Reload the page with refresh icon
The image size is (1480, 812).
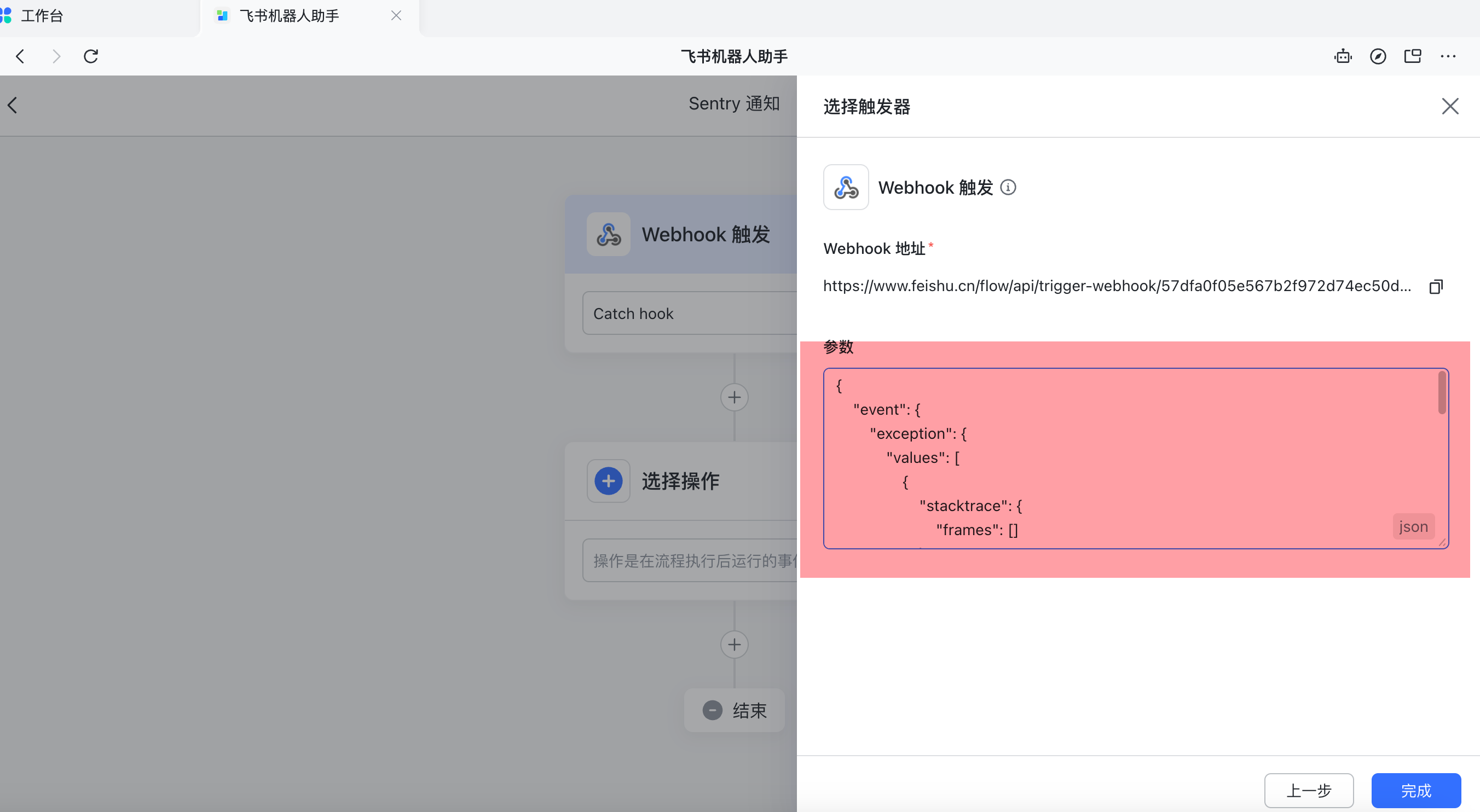(91, 56)
